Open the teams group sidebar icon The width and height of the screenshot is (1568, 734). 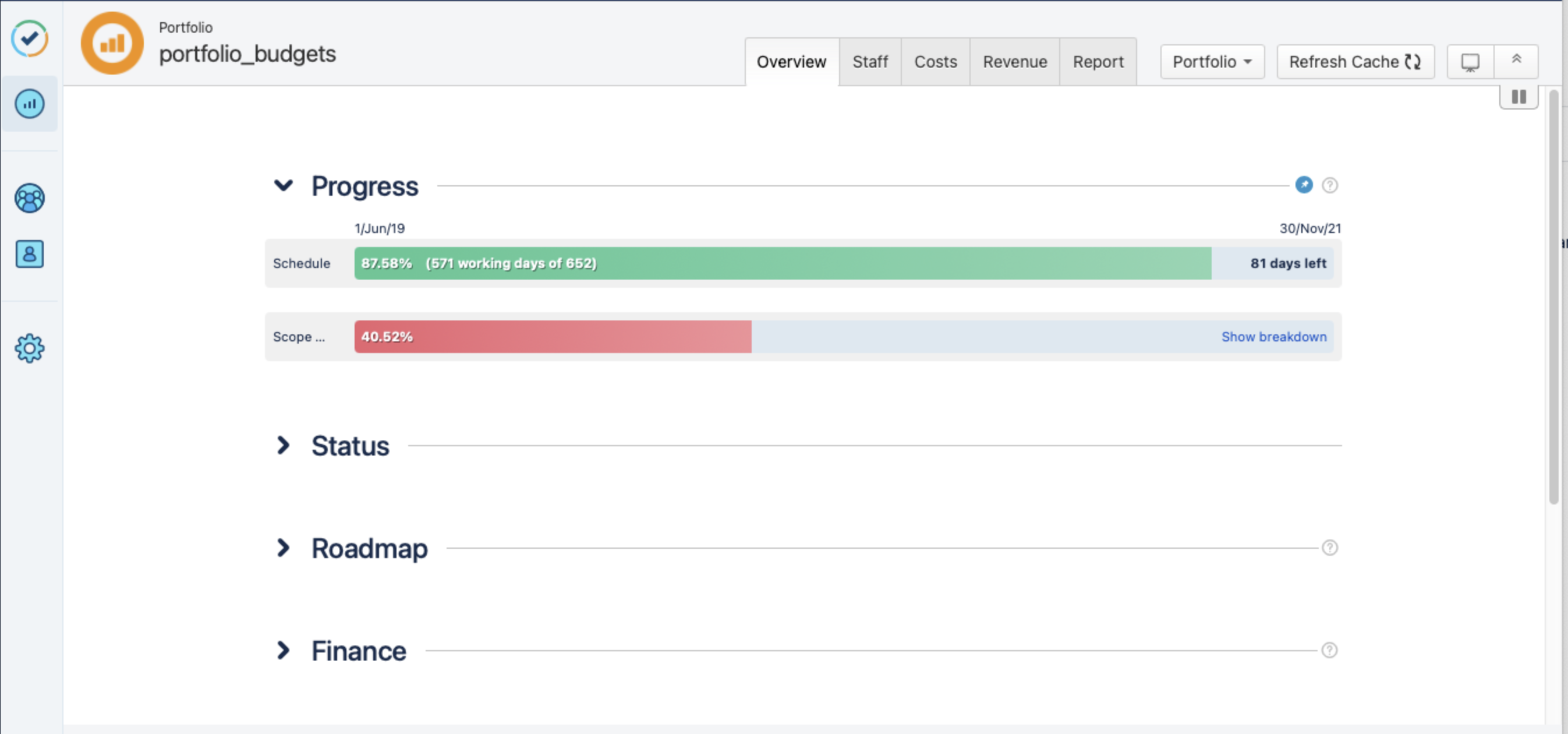pos(29,198)
